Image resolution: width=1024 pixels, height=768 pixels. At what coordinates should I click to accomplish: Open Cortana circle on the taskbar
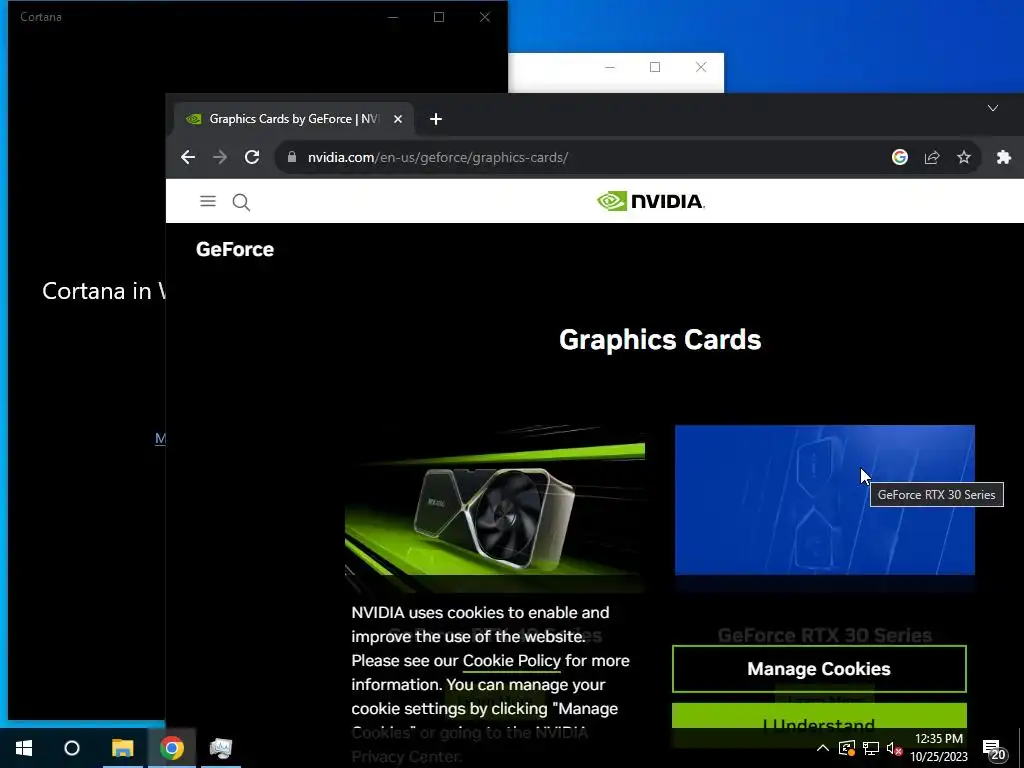[72, 748]
